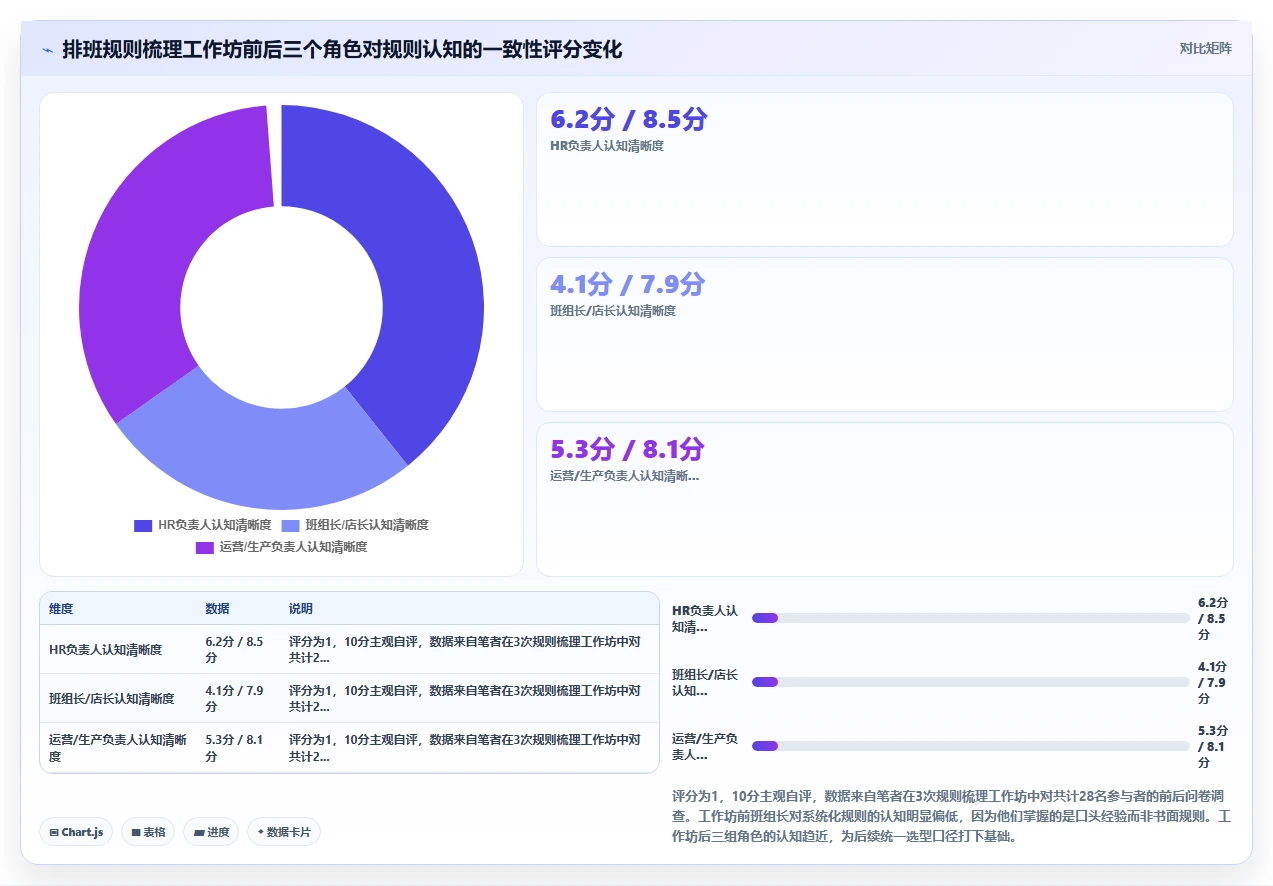Open the 6.2分 / 8.5分 data card
This screenshot has width=1273, height=886.
[x=885, y=169]
